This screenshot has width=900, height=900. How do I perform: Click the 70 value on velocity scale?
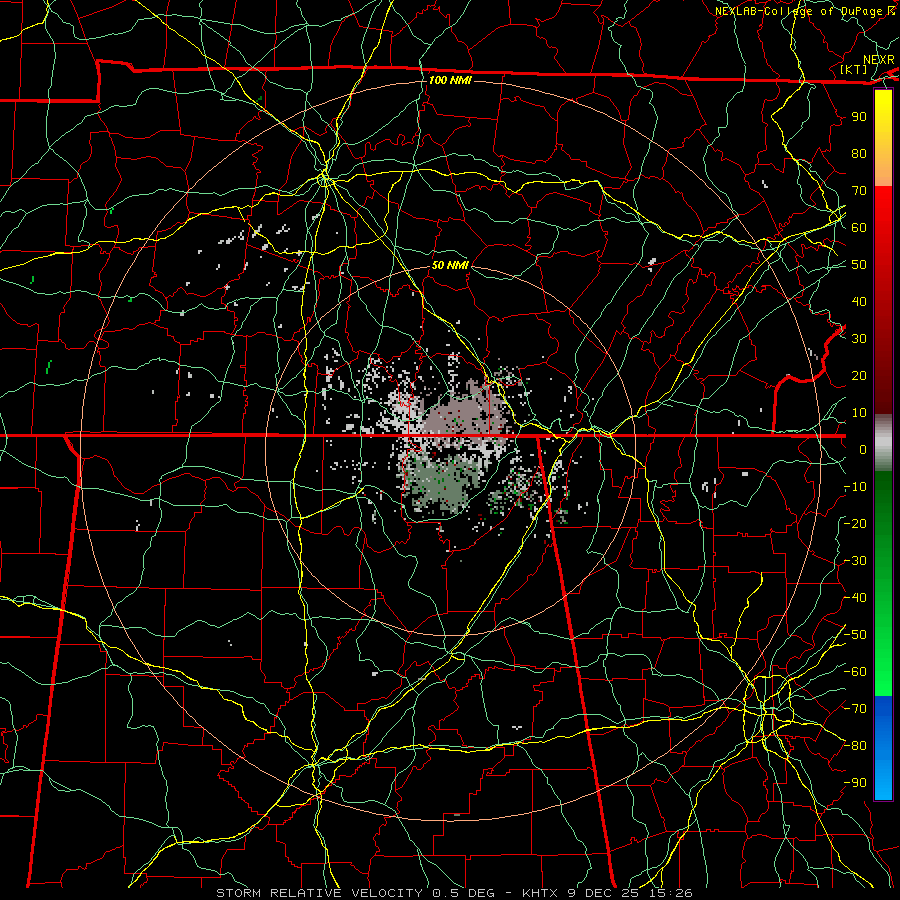[859, 191]
